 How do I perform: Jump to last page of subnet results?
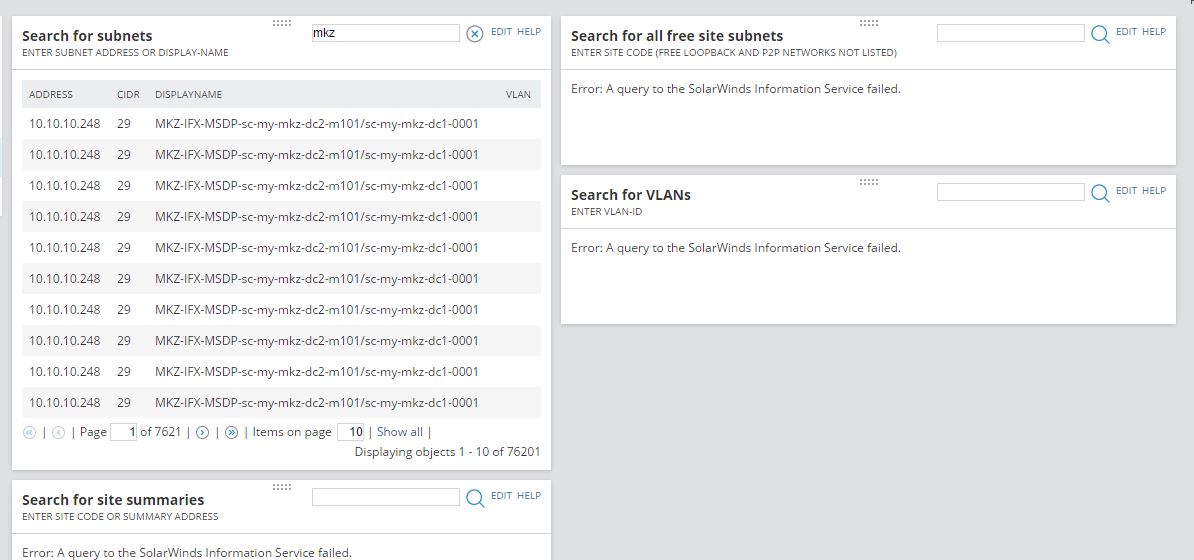click(x=231, y=433)
